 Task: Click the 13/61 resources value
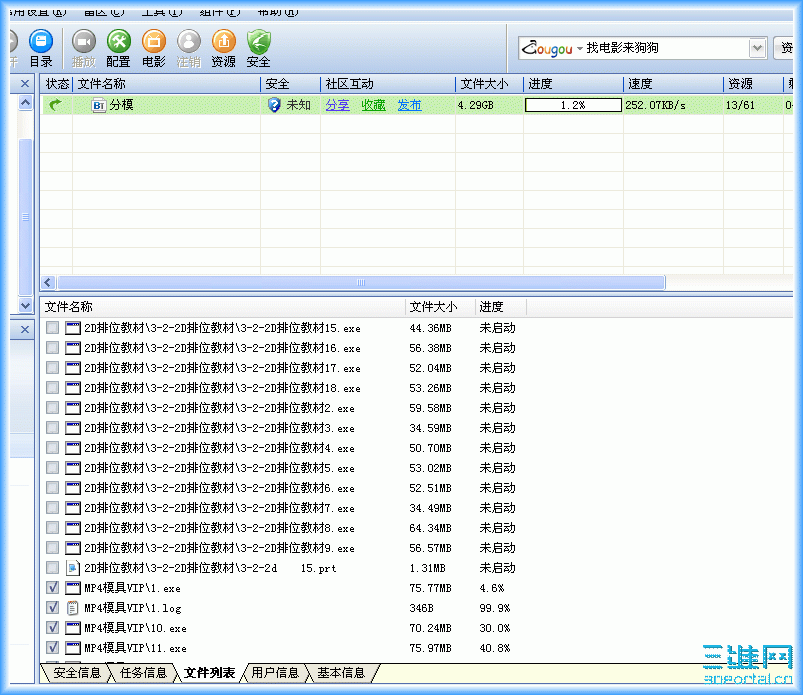pyautogui.click(x=740, y=105)
